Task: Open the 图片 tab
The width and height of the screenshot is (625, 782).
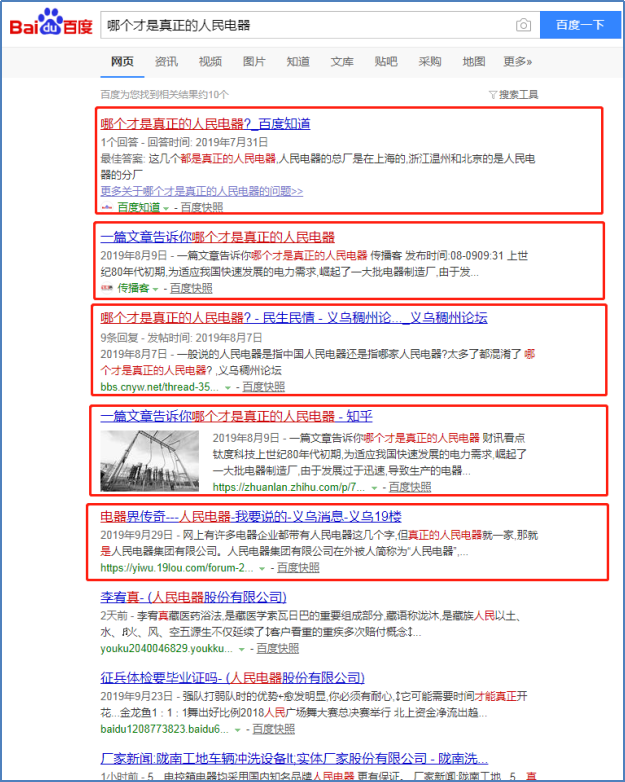Action: coord(254,61)
